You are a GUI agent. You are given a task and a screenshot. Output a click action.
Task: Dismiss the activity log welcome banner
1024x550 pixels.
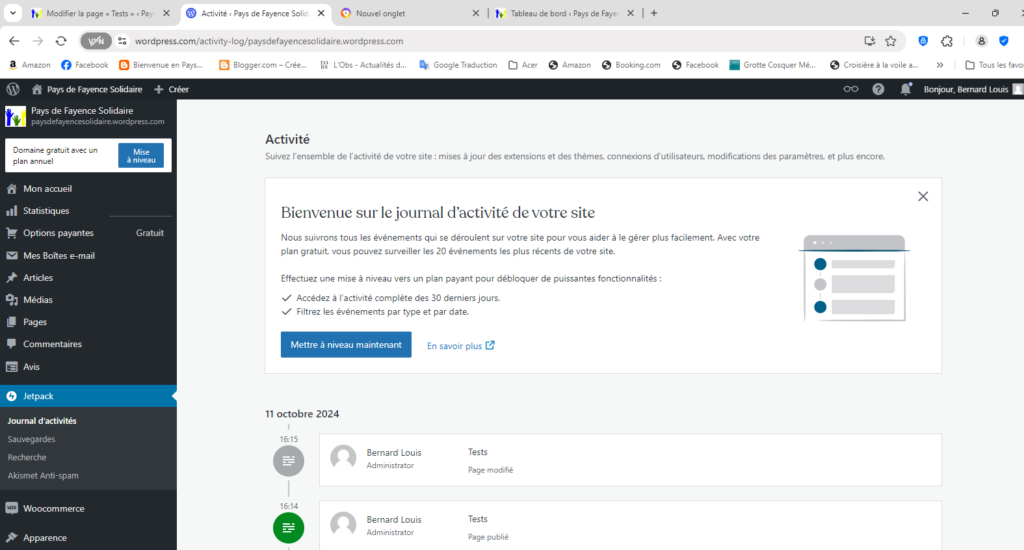coord(922,196)
